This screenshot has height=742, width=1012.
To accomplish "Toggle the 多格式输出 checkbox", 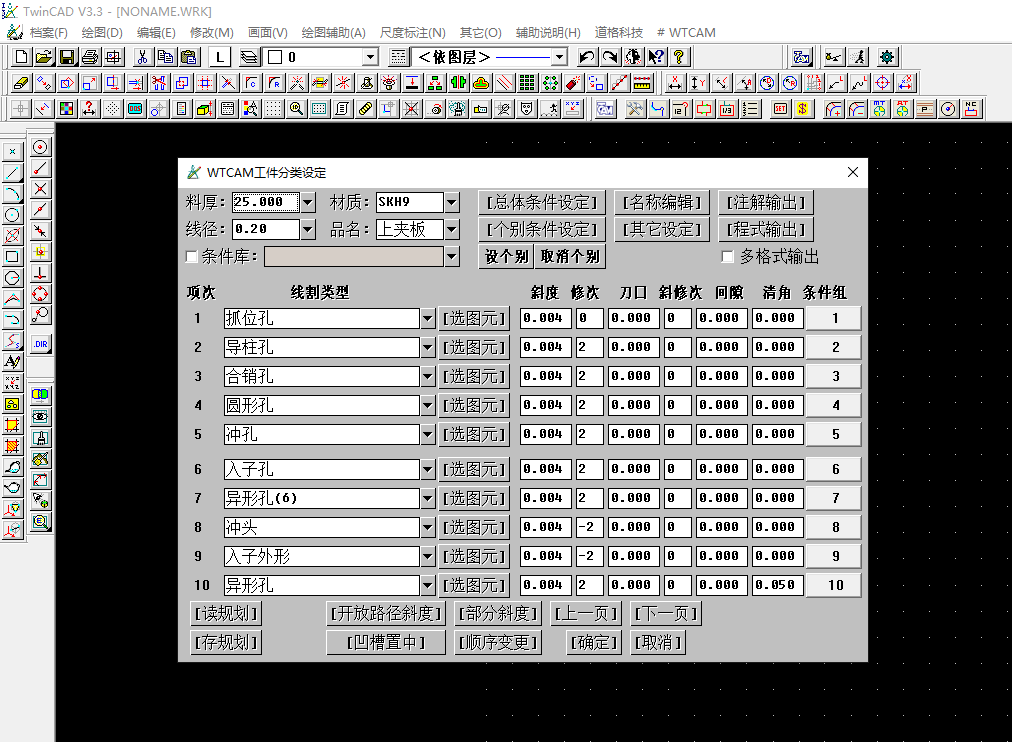I will click(x=728, y=256).
